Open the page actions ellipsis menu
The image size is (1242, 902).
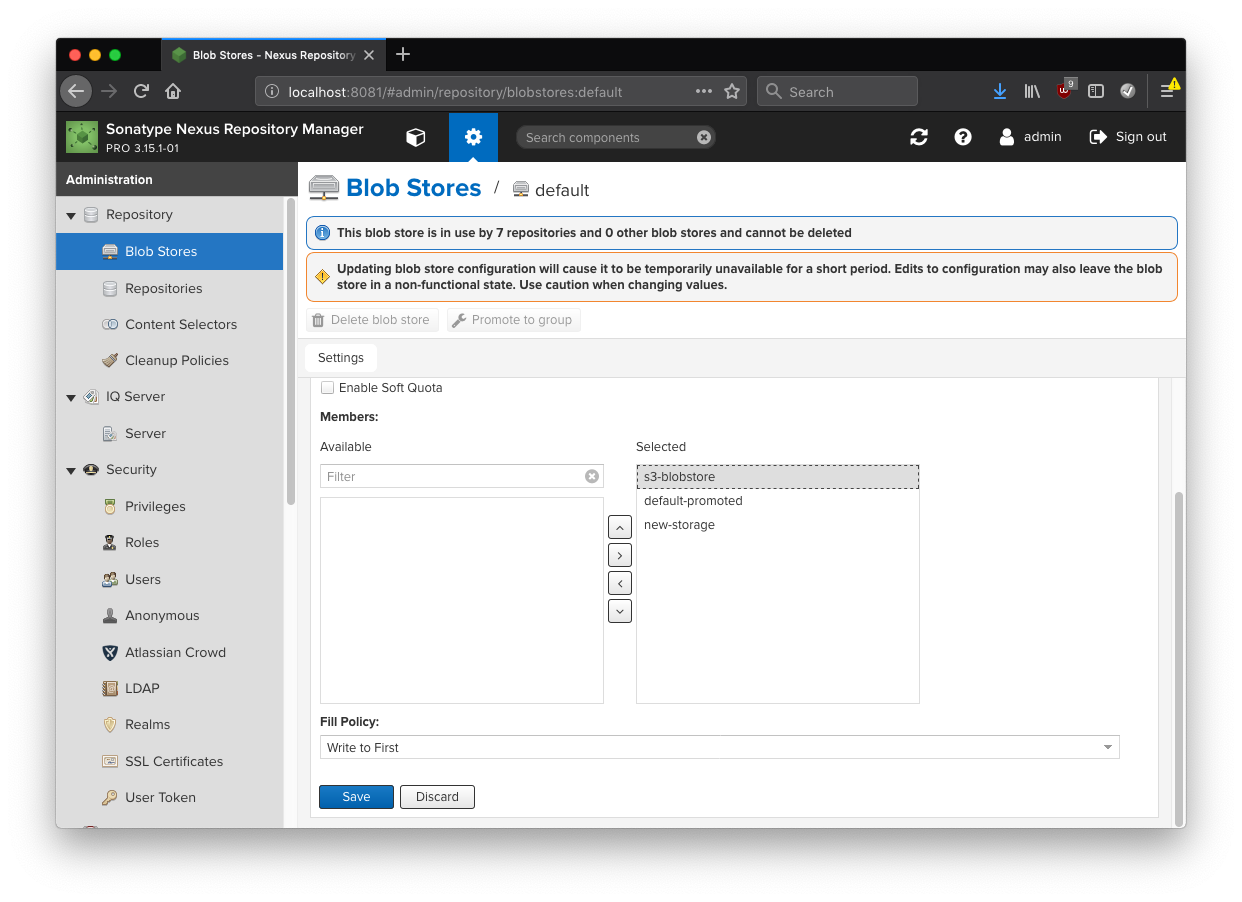tap(704, 91)
